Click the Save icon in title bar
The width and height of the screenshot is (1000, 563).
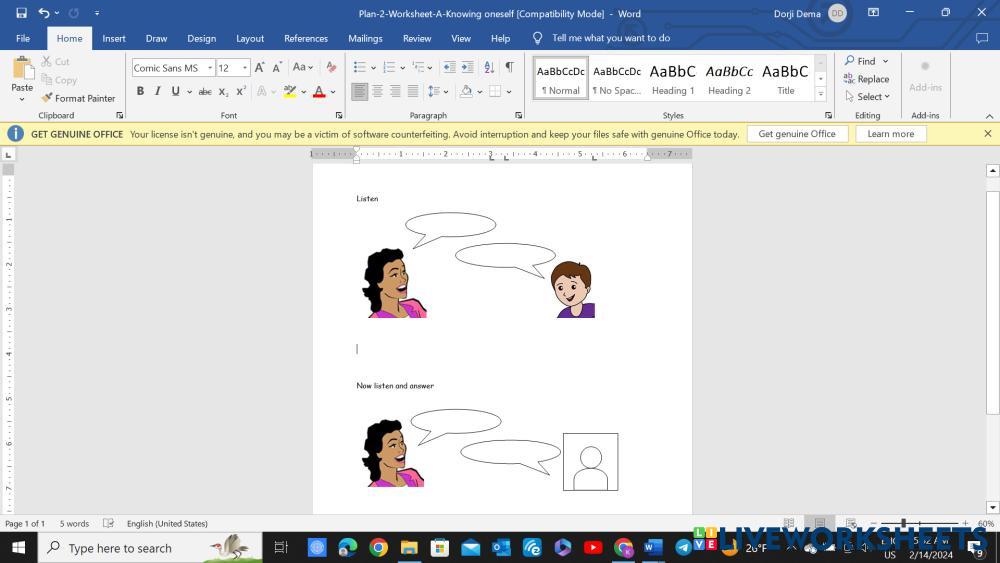tap(21, 13)
